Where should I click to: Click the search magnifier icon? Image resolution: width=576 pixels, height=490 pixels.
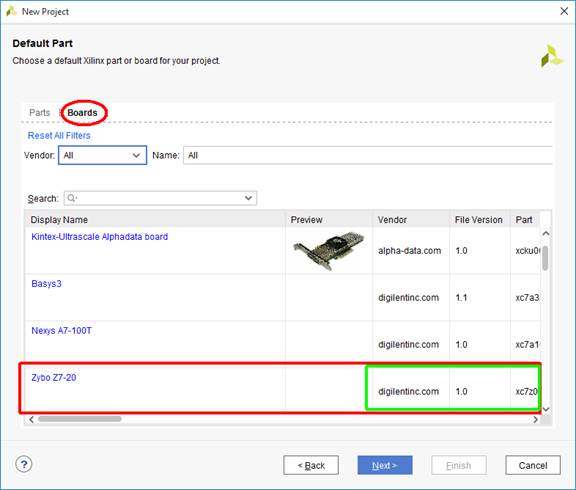[72, 198]
